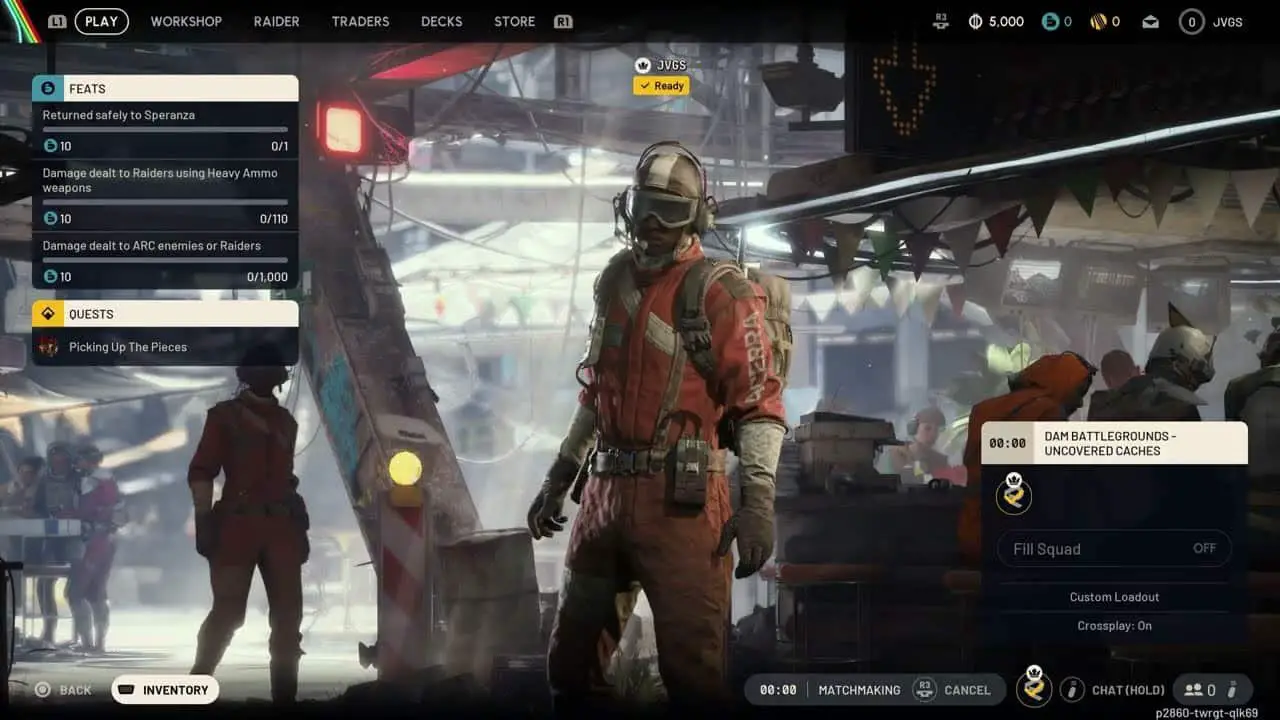Screen dimensions: 1280x720
Task: Open the JVGS player level badge
Action: (1191, 21)
